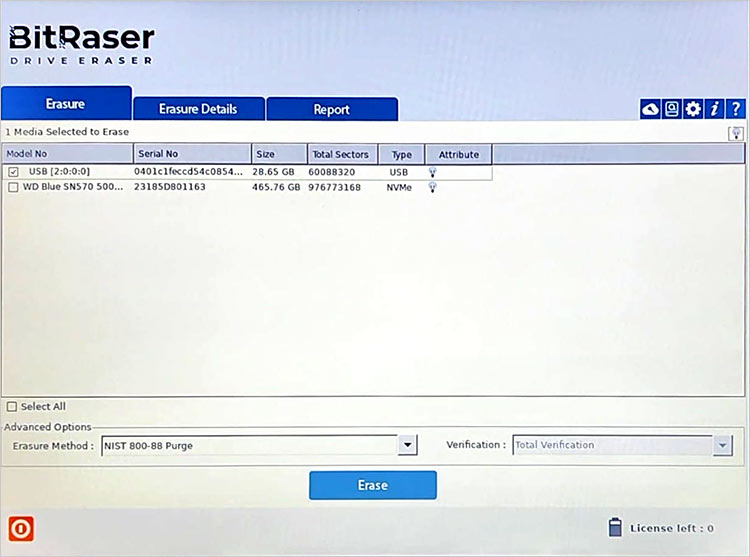
Task: Open the cloud settings icon
Action: (x=650, y=109)
